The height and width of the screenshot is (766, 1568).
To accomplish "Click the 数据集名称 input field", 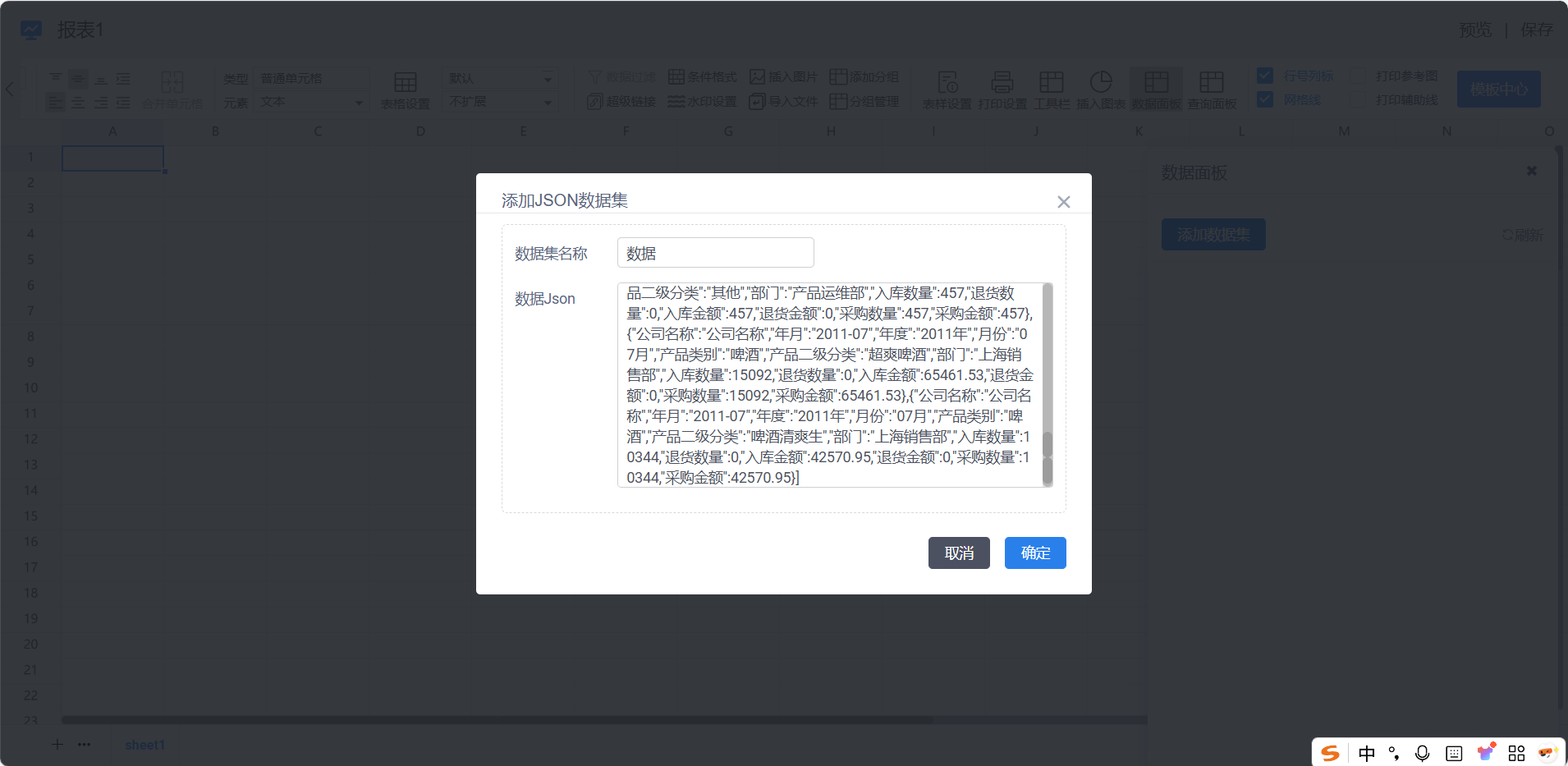I will coord(715,253).
